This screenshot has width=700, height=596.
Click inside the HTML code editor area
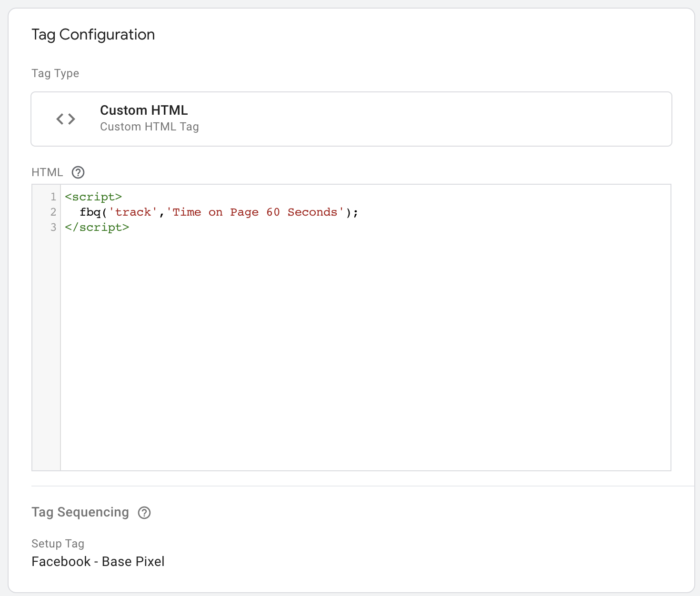[365, 327]
